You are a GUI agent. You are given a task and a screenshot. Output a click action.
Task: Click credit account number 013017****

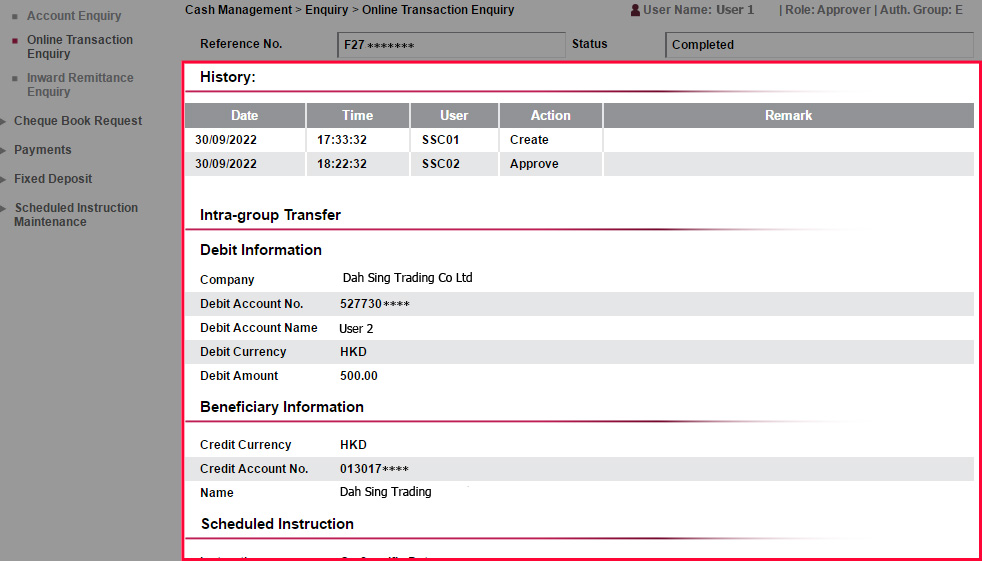click(375, 469)
